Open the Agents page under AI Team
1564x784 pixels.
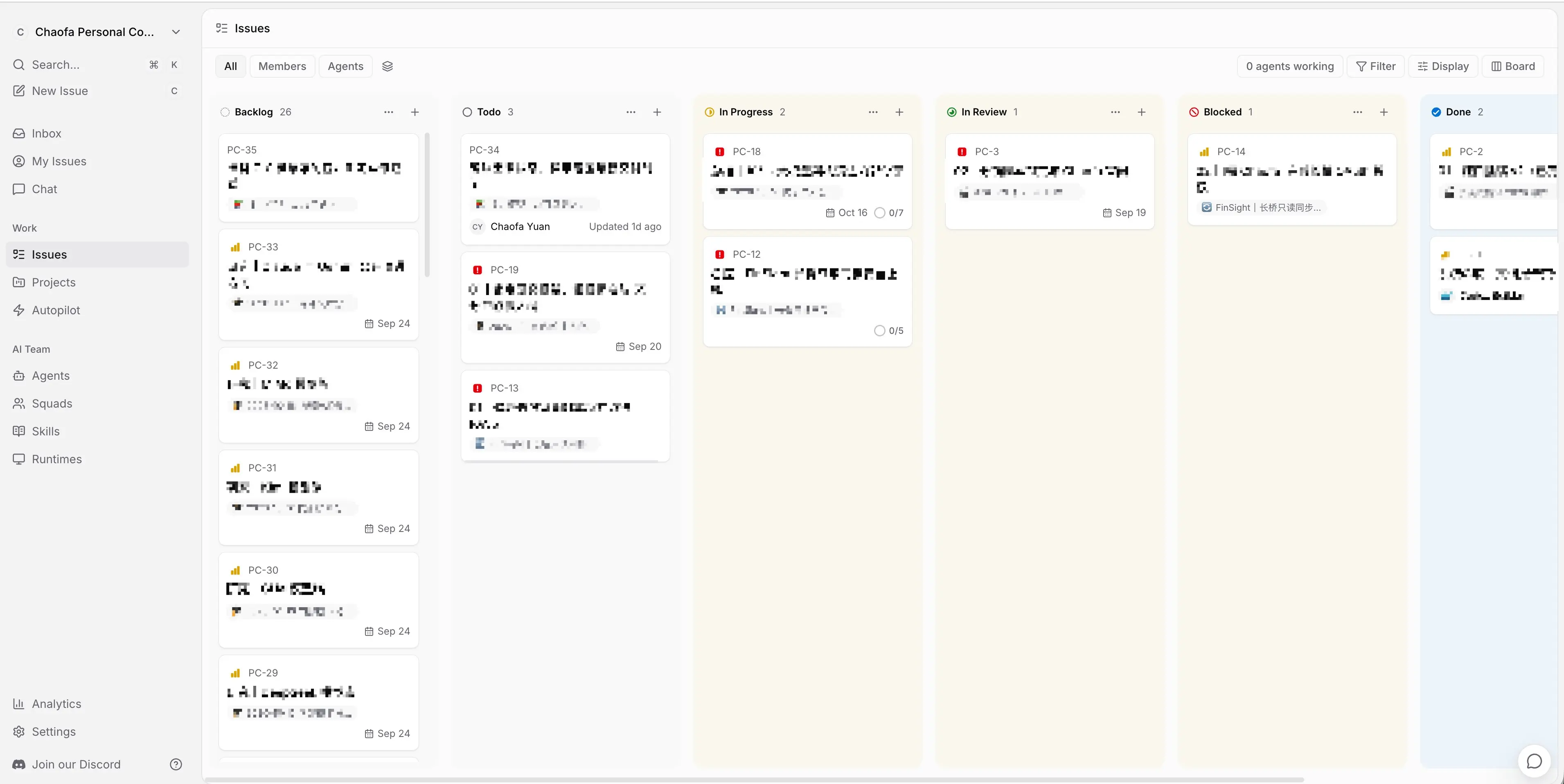click(x=97, y=376)
